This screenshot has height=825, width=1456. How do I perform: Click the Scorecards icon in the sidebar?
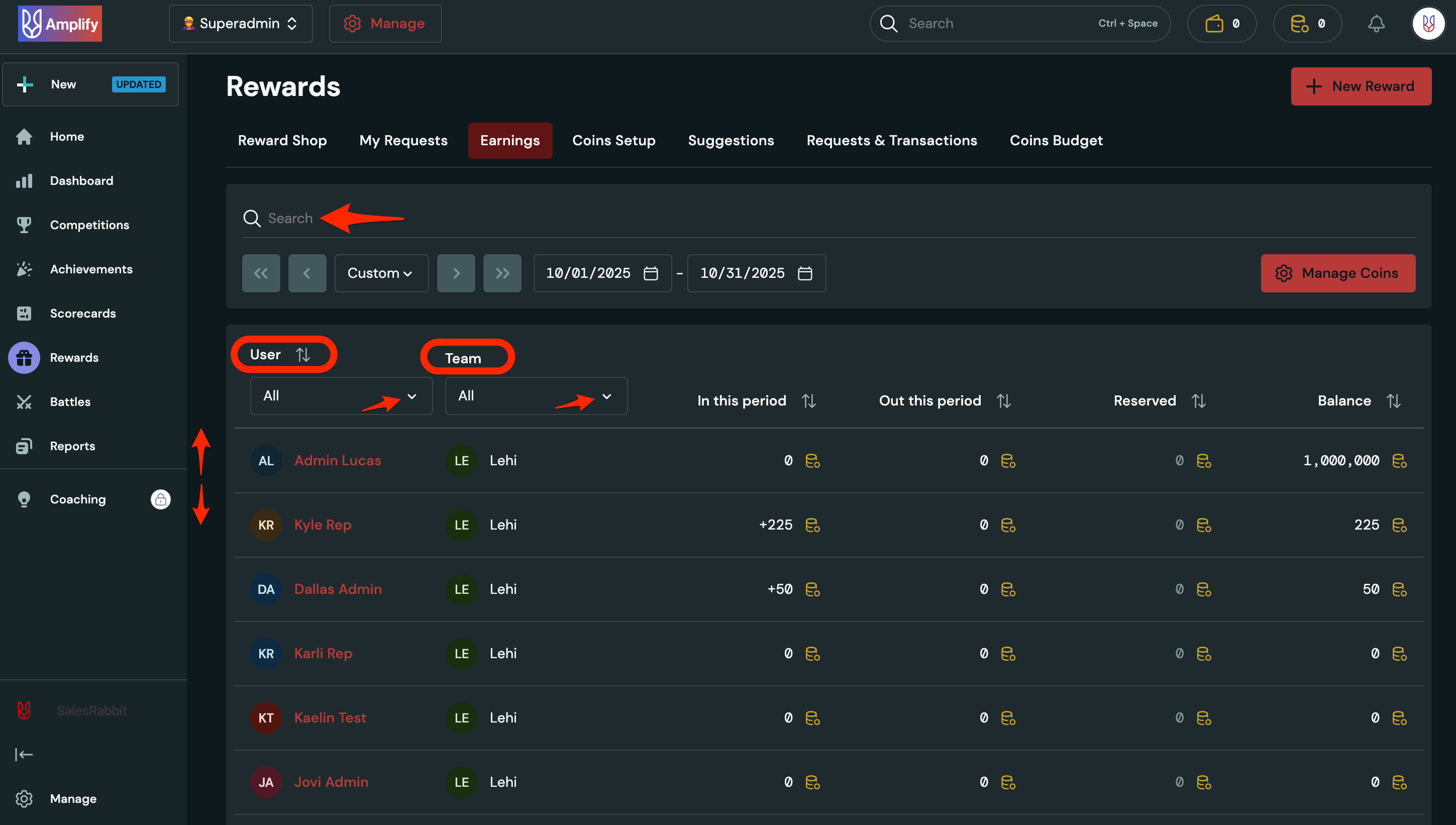coord(24,313)
